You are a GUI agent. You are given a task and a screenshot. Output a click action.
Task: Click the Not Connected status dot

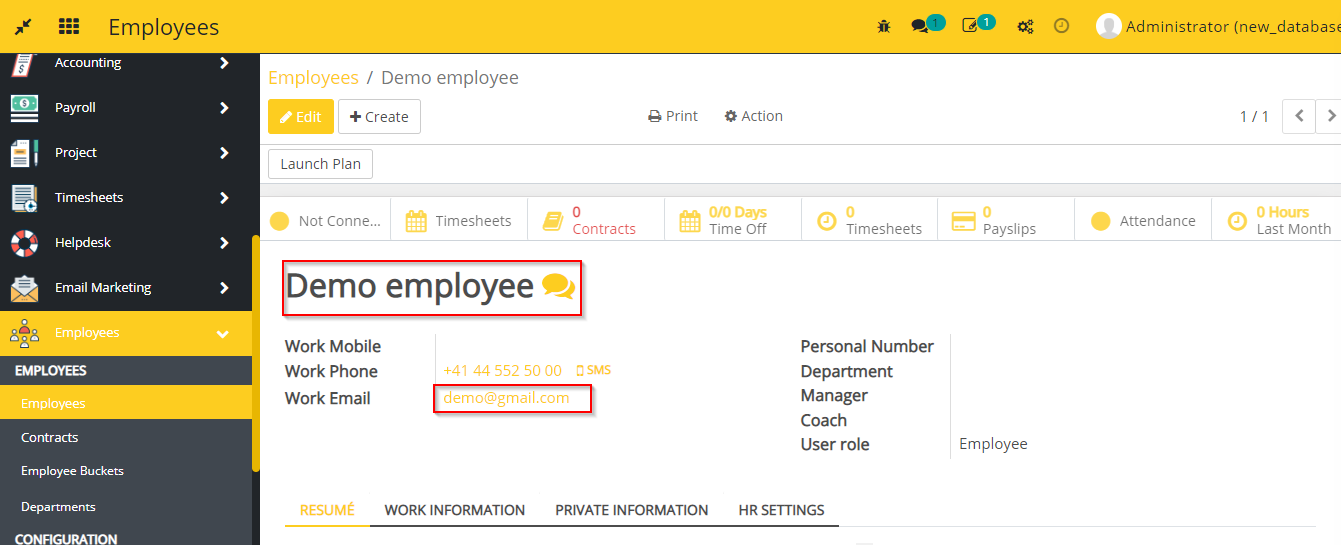[x=280, y=221]
